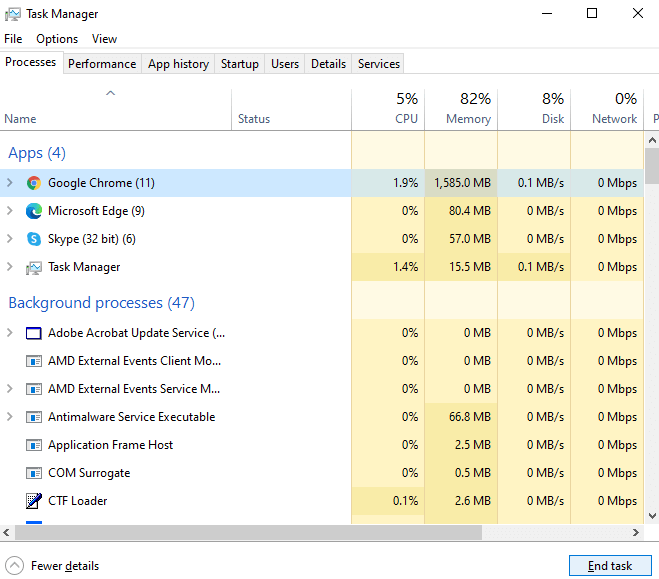Image resolution: width=659 pixels, height=579 pixels.
Task: Sort by the Network column header
Action: click(x=607, y=109)
